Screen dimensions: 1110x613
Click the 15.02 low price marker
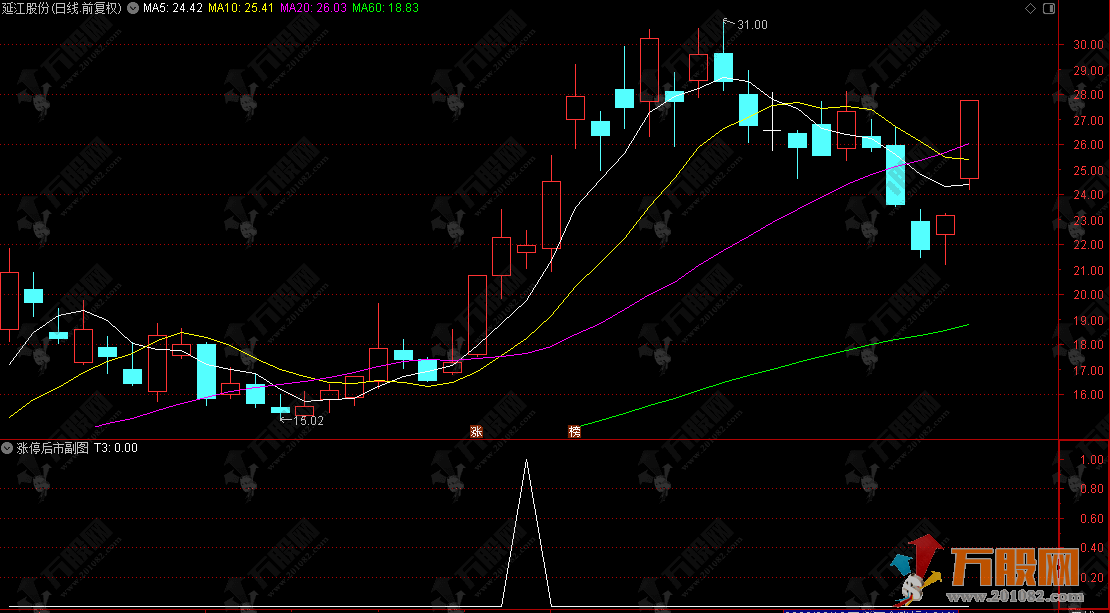tap(307, 421)
